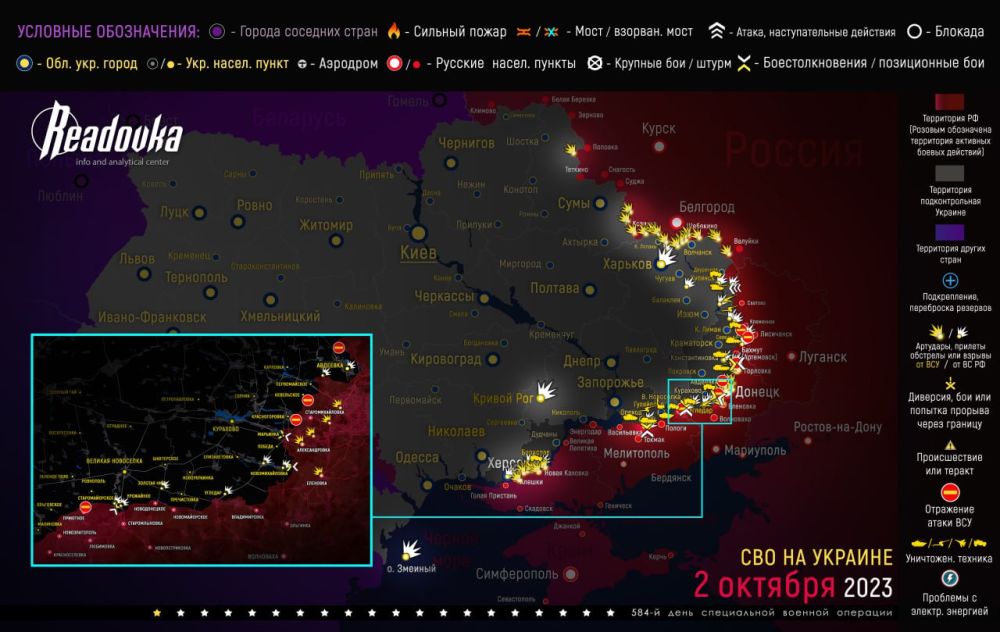Screen dimensions: 1000x632
Task: Click the red no-entry 'Отражение атаки ВСУ' legend icon
Action: (949, 490)
